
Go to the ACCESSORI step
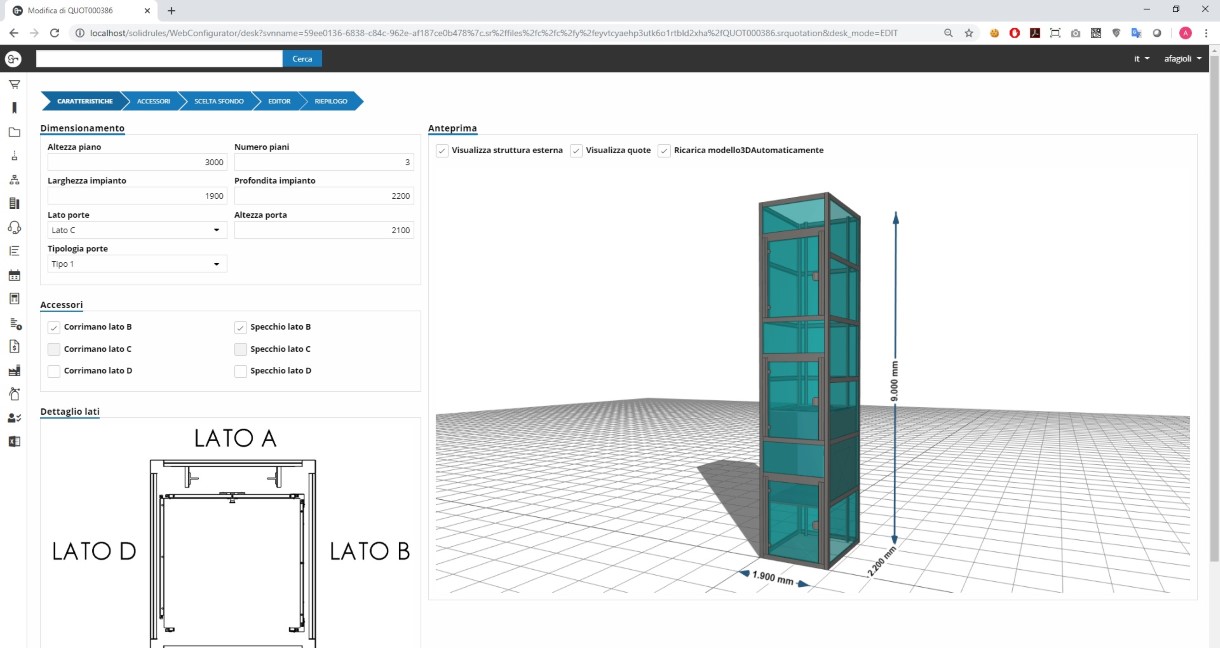pyautogui.click(x=153, y=101)
